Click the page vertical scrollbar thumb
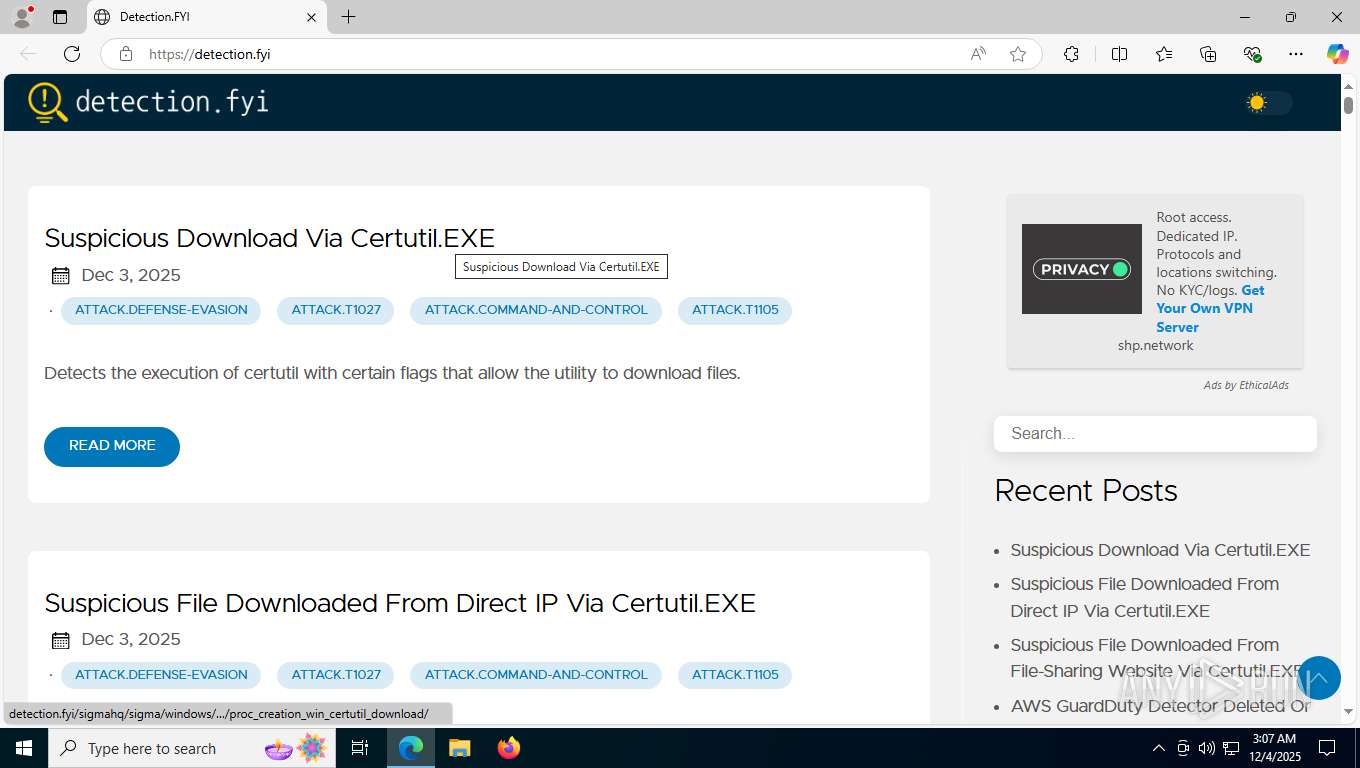This screenshot has width=1360, height=768. point(1348,104)
